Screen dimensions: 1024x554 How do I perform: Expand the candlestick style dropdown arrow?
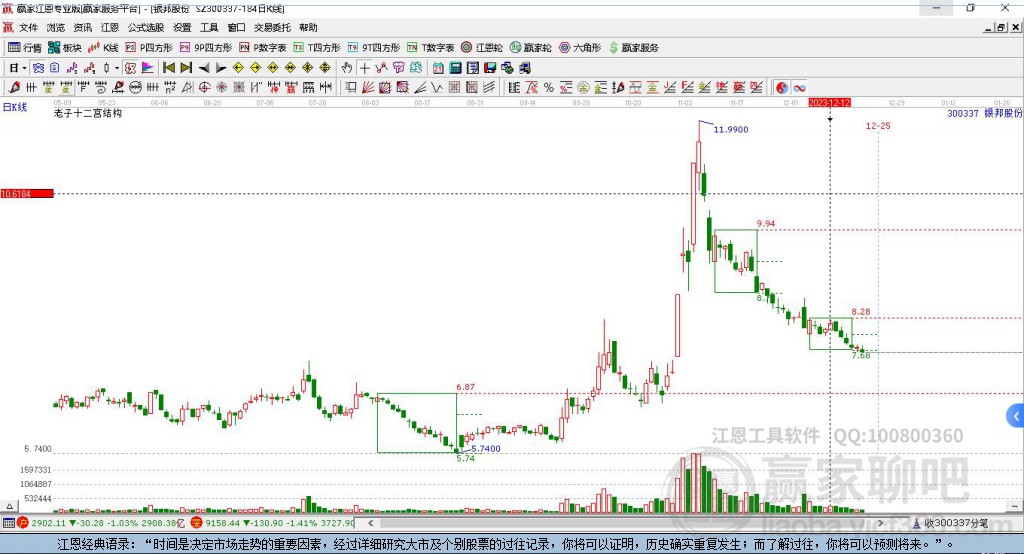(x=117, y=68)
